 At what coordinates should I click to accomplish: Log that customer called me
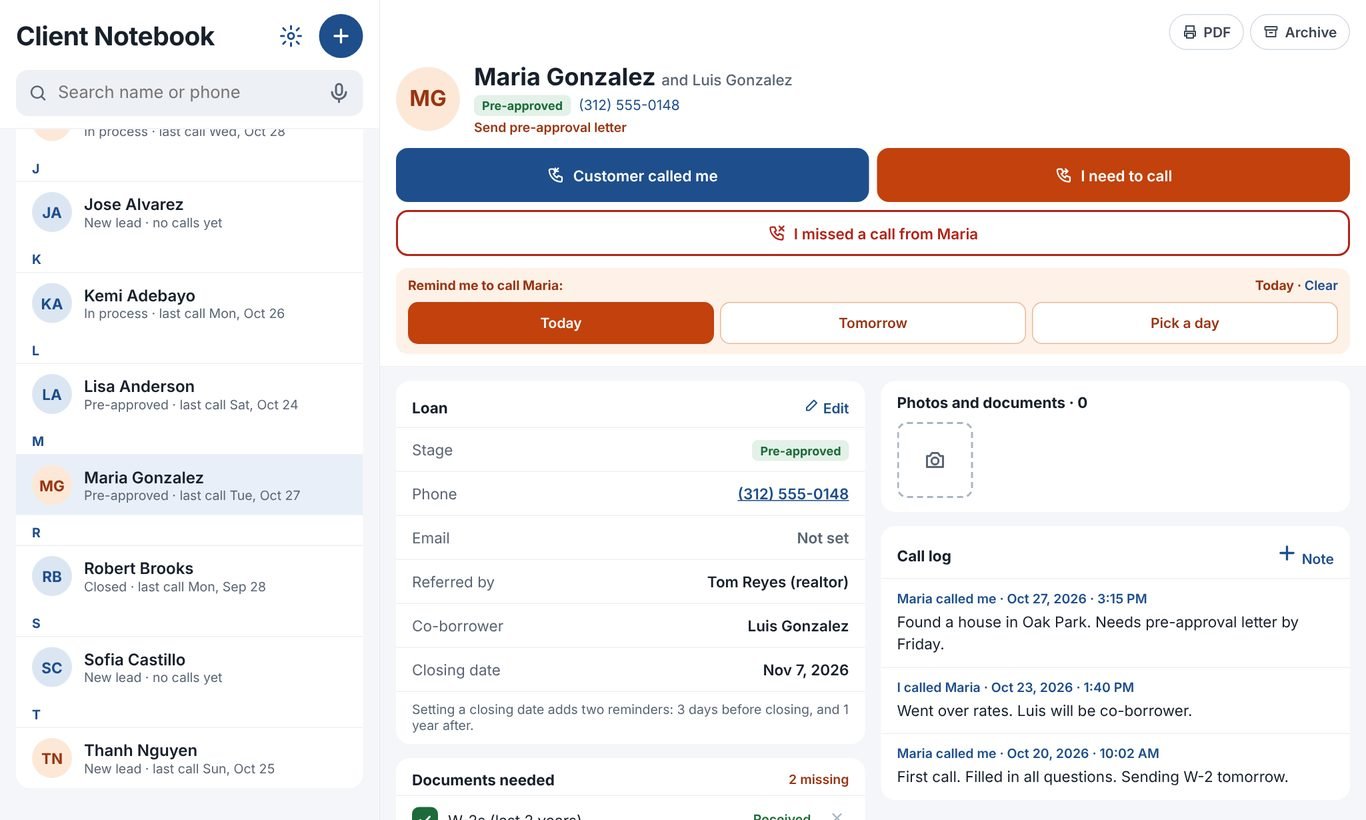[632, 175]
